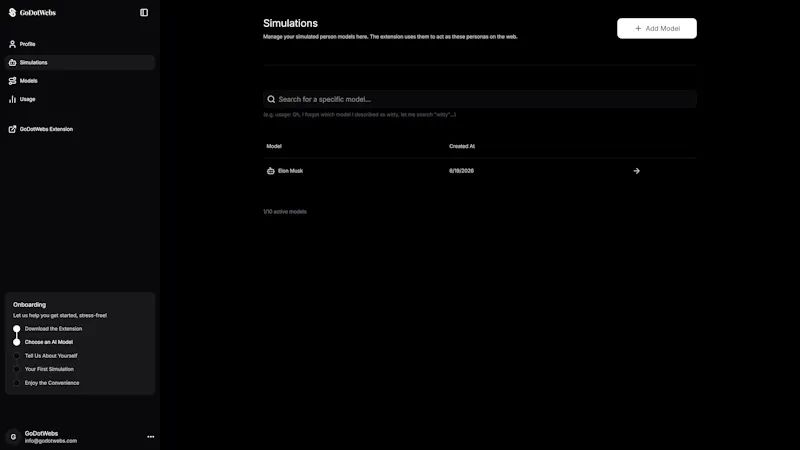
Task: Open the Profile page
Action: coord(80,44)
